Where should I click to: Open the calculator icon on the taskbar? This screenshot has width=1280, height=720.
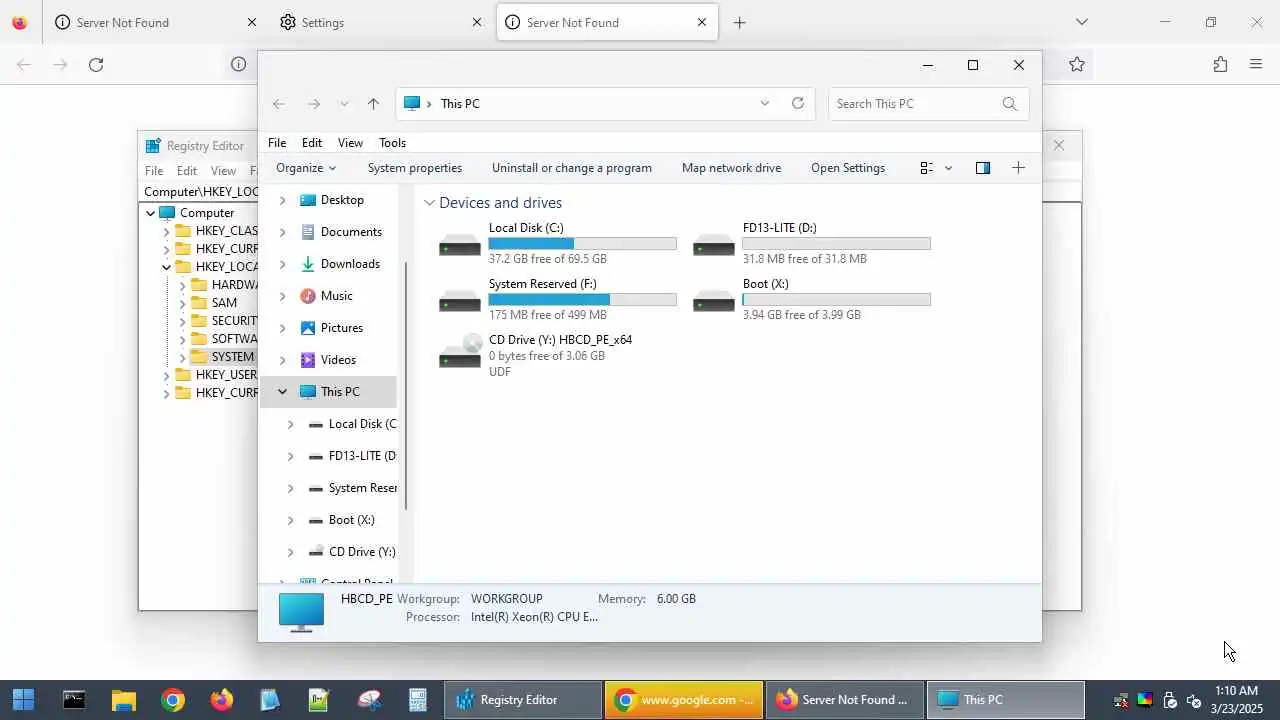coord(418,700)
